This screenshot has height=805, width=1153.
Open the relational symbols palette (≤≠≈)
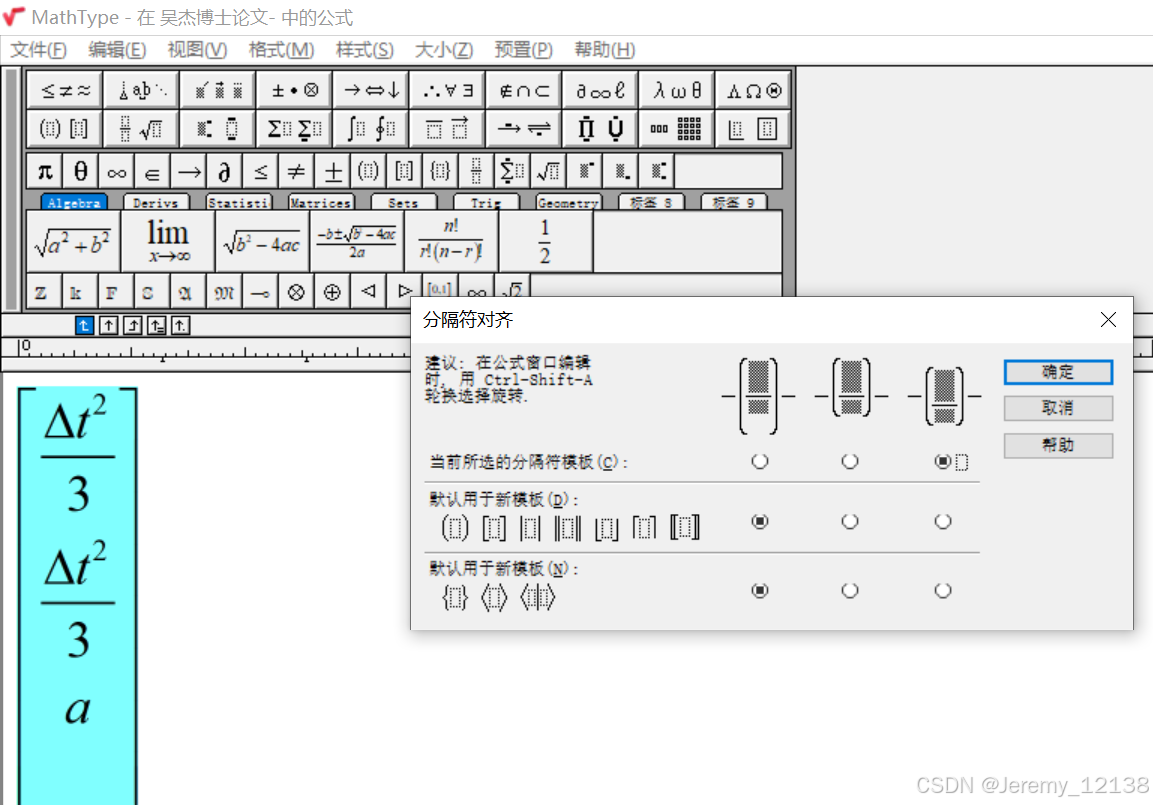[x=65, y=90]
